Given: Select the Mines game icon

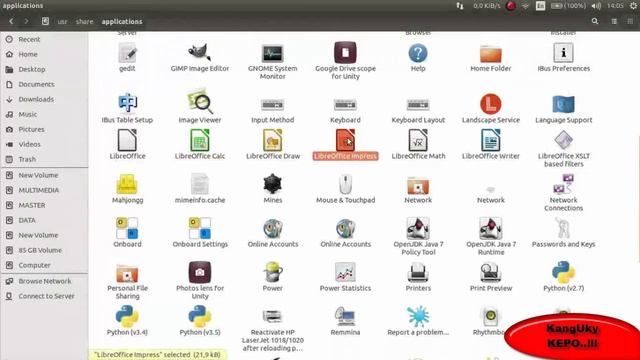Looking at the screenshot, I should pos(272,184).
